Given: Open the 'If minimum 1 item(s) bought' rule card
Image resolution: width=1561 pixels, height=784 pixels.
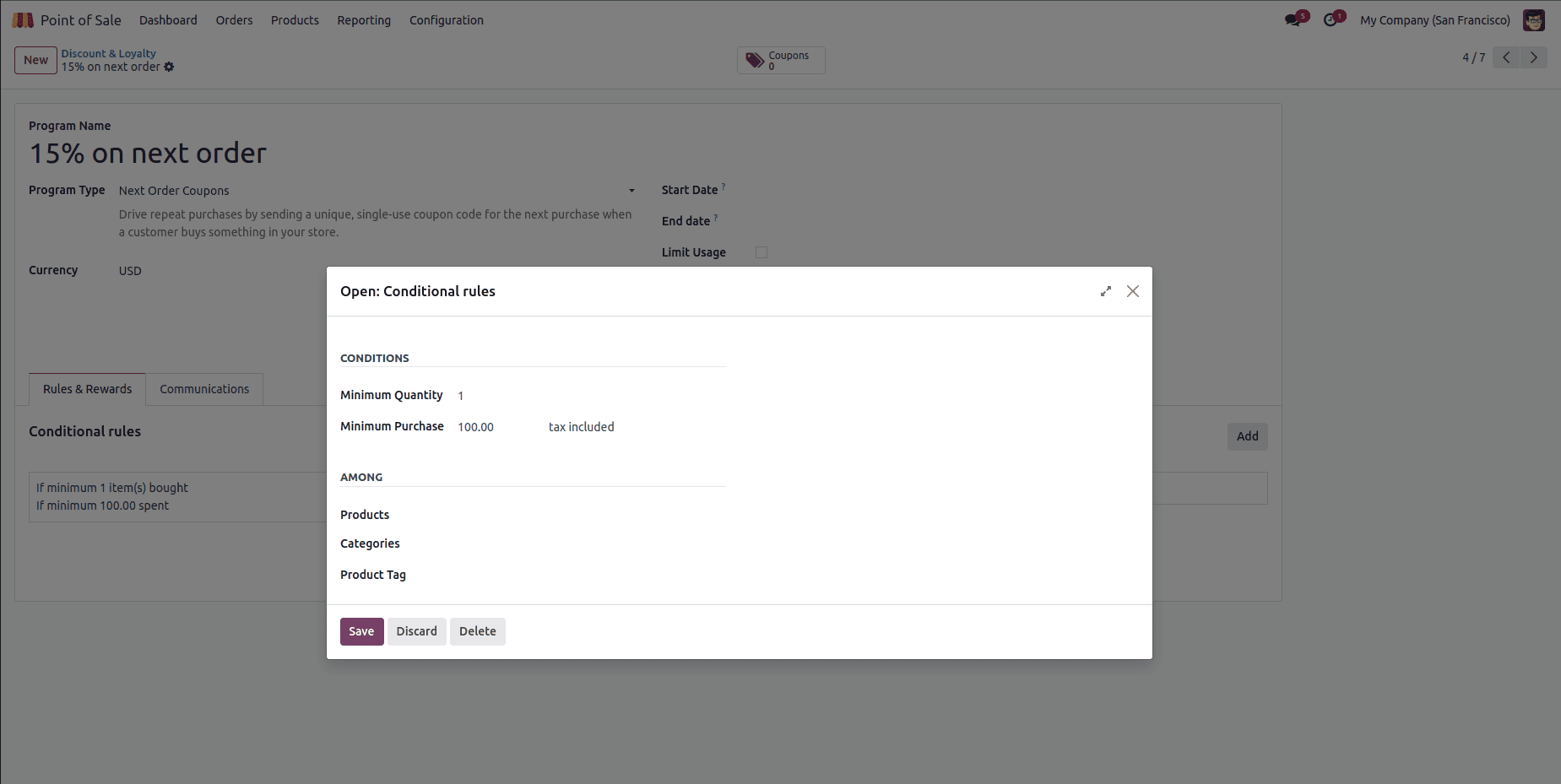Looking at the screenshot, I should click(178, 497).
